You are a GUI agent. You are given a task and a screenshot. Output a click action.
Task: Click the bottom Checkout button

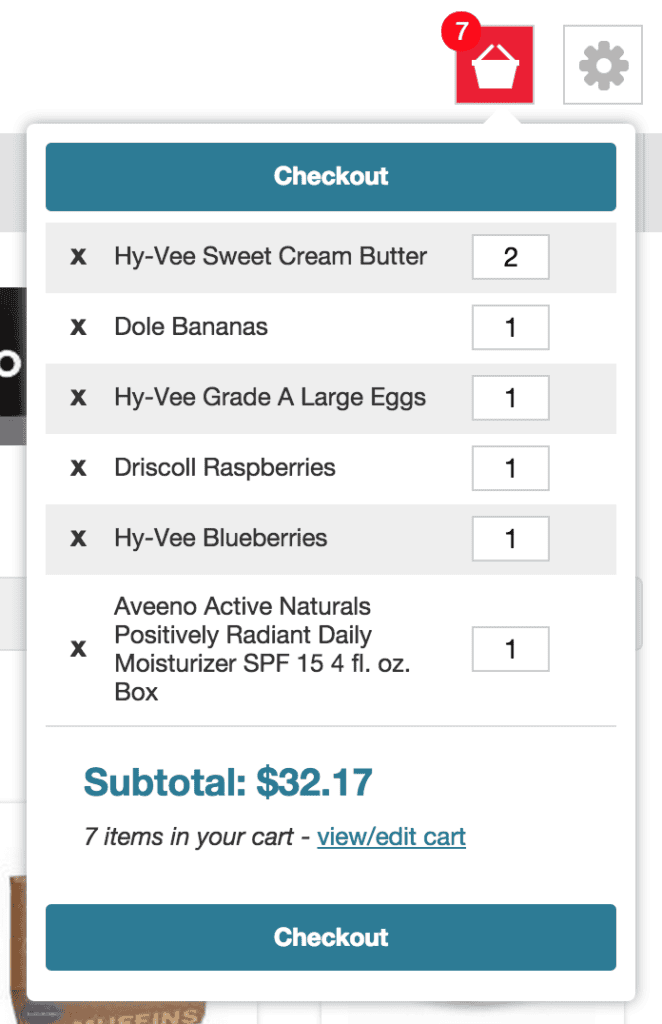[x=331, y=937]
